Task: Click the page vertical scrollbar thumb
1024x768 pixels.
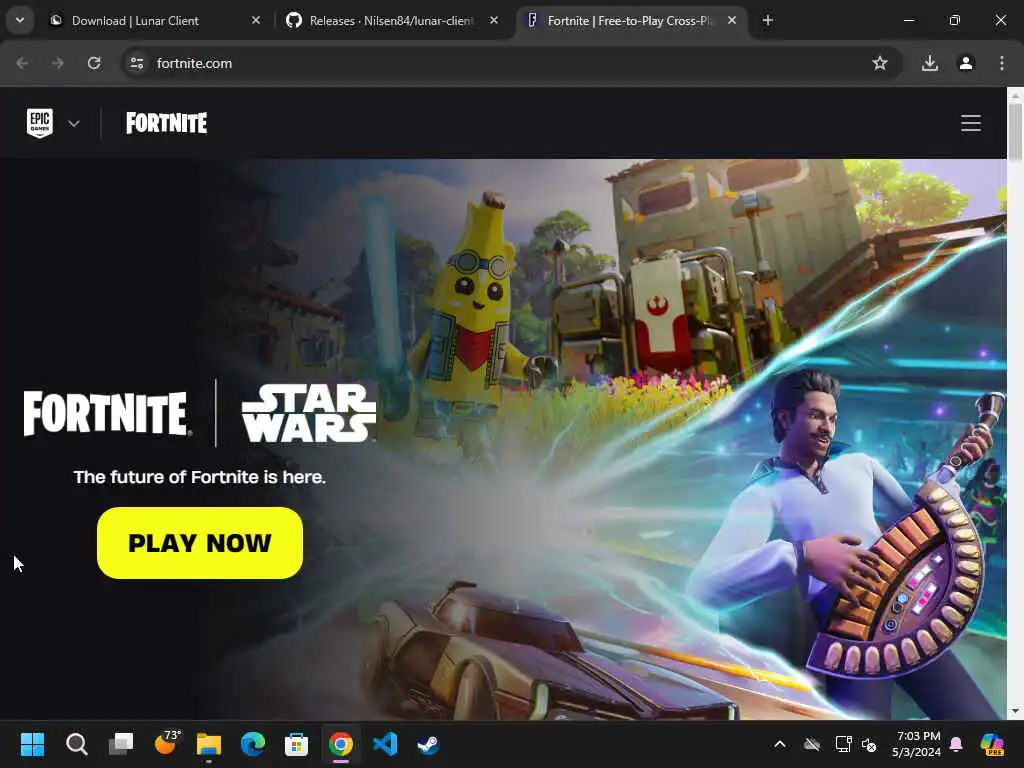Action: tap(1016, 131)
